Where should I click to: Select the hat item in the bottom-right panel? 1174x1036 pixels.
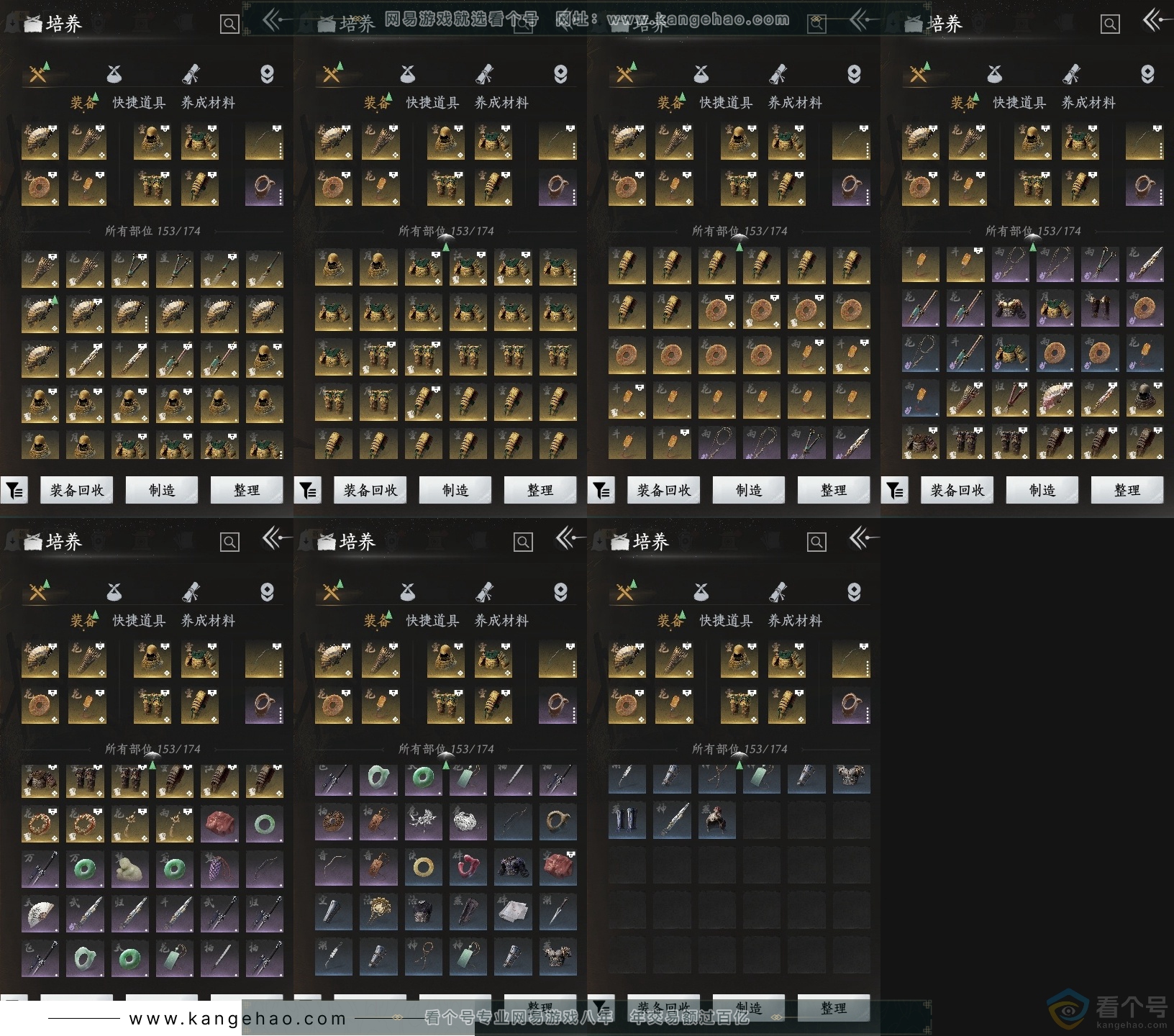pos(716,821)
